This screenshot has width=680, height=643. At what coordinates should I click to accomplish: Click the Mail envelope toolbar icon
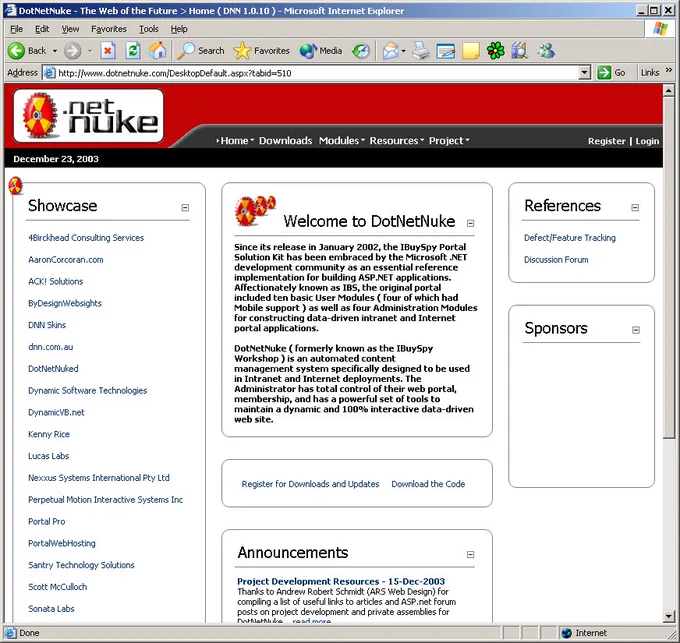(390, 51)
